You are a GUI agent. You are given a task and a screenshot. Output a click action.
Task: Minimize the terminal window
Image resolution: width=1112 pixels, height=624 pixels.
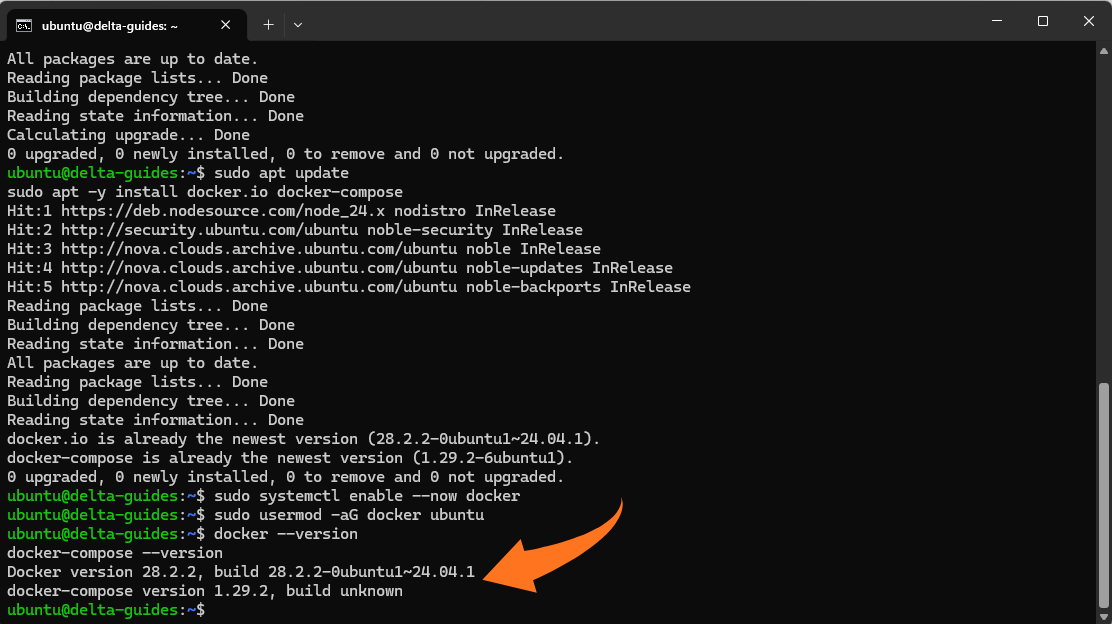(x=997, y=21)
